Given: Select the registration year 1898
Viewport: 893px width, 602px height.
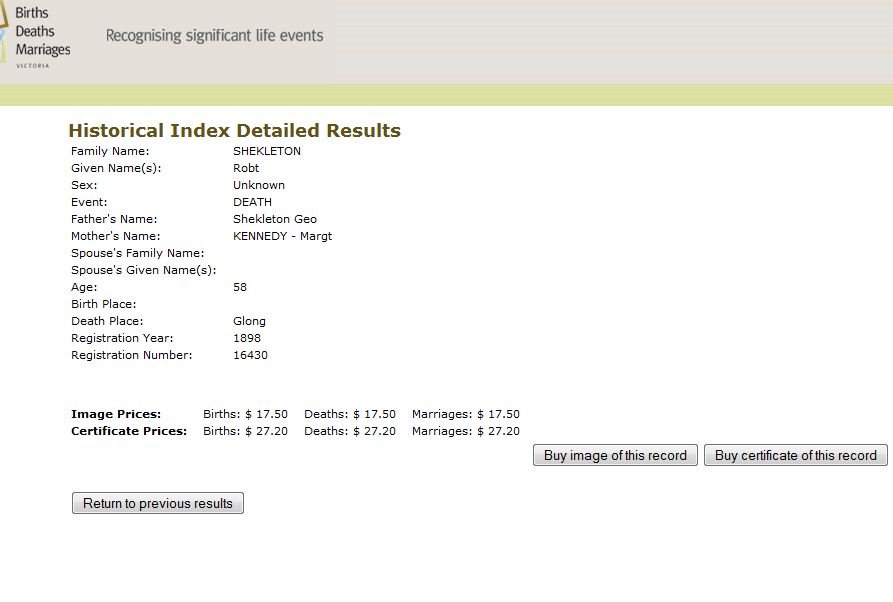Looking at the screenshot, I should click(247, 338).
